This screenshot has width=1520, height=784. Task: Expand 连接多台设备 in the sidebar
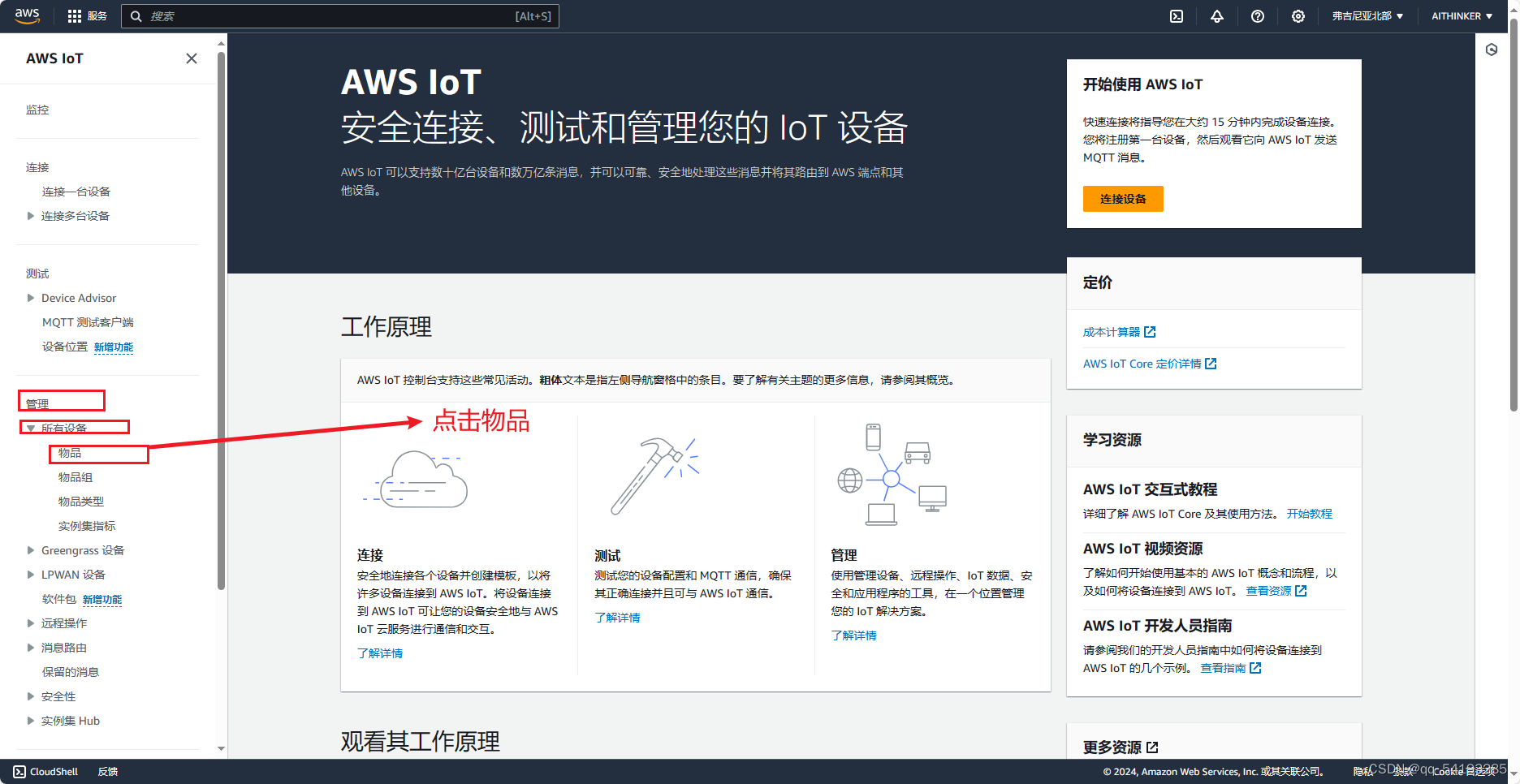click(x=31, y=216)
